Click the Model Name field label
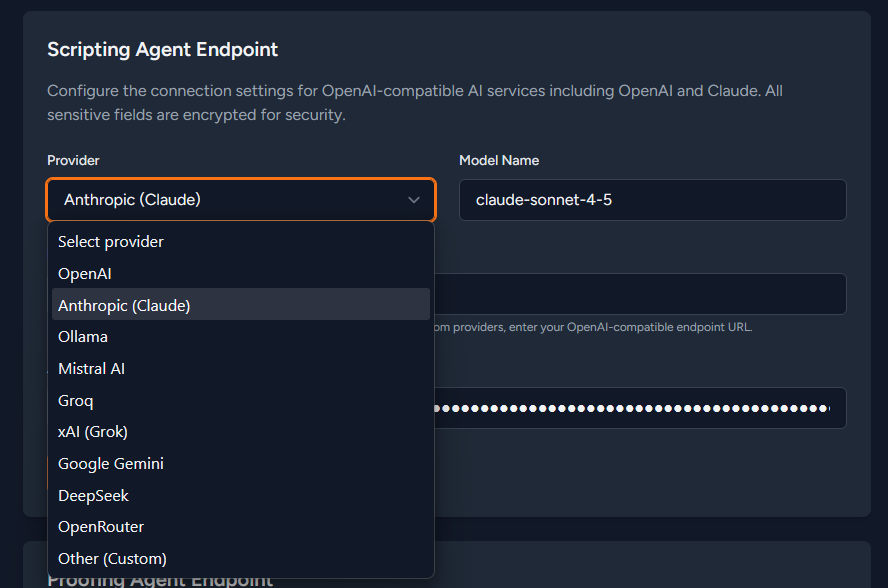 [499, 161]
